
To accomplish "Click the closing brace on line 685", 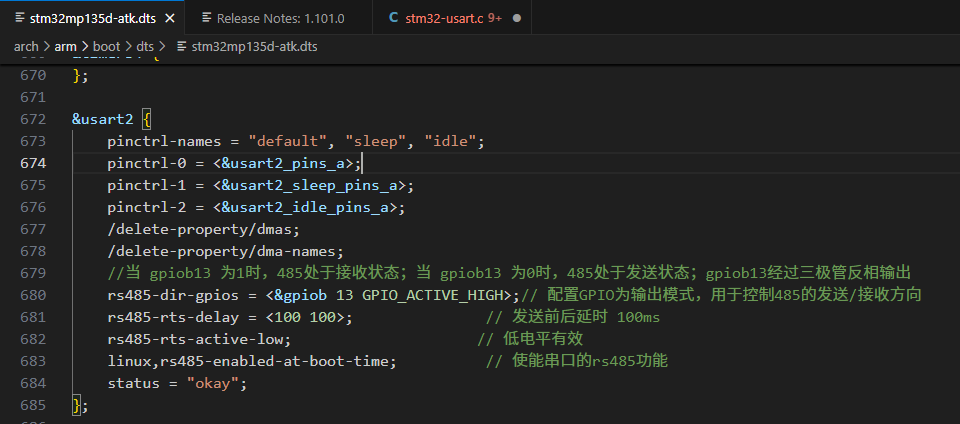I will tap(76, 406).
